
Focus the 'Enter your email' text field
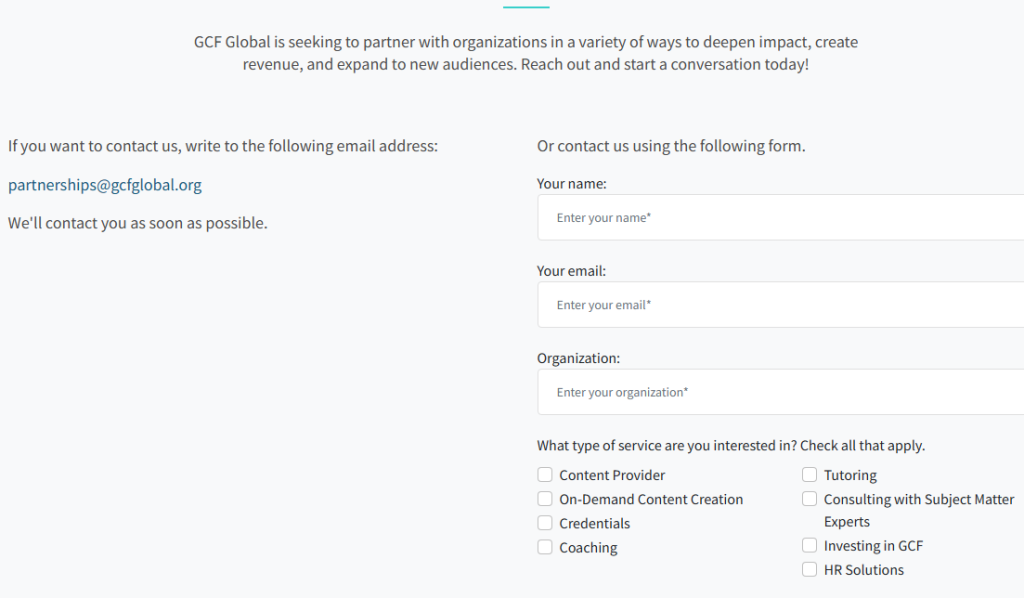click(780, 305)
